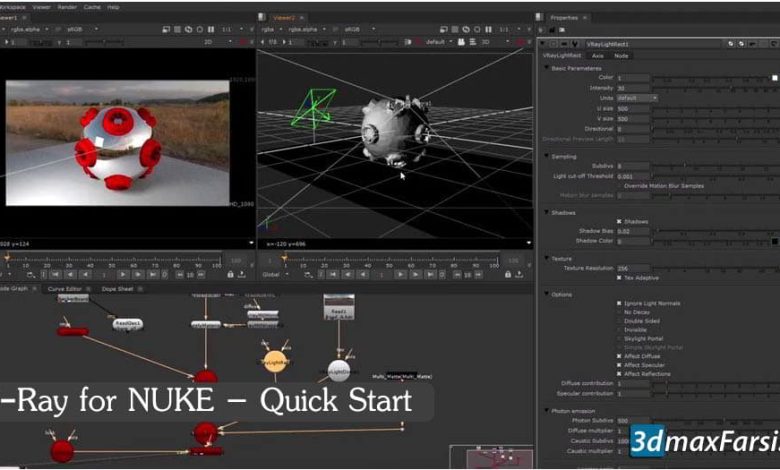Open Viewer1 sRGB colorspace dropdown
Viewport: 780px width, 470px height.
tap(82, 29)
